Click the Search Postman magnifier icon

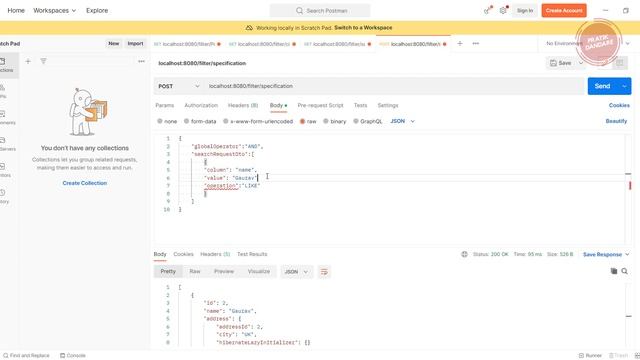click(x=299, y=11)
